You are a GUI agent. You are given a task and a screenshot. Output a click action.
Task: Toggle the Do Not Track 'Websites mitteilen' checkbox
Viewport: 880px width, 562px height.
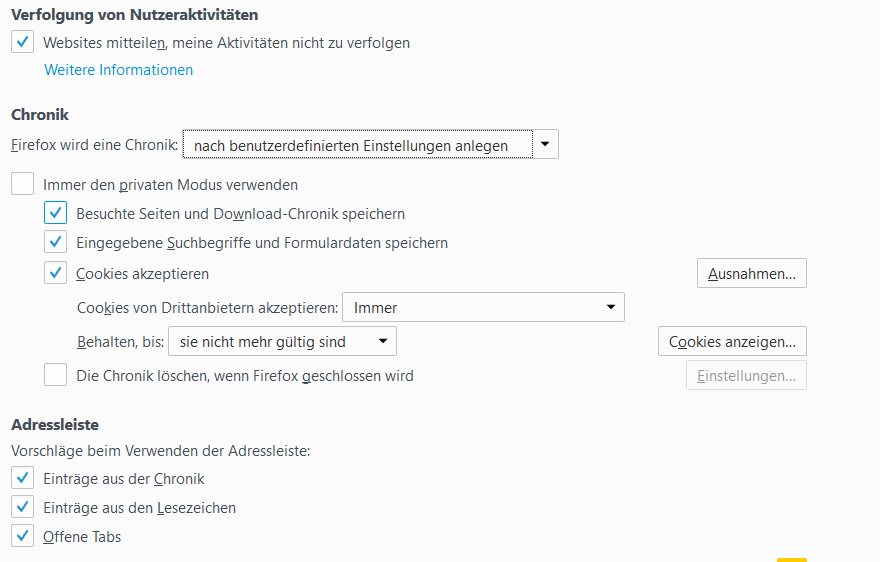pos(22,43)
